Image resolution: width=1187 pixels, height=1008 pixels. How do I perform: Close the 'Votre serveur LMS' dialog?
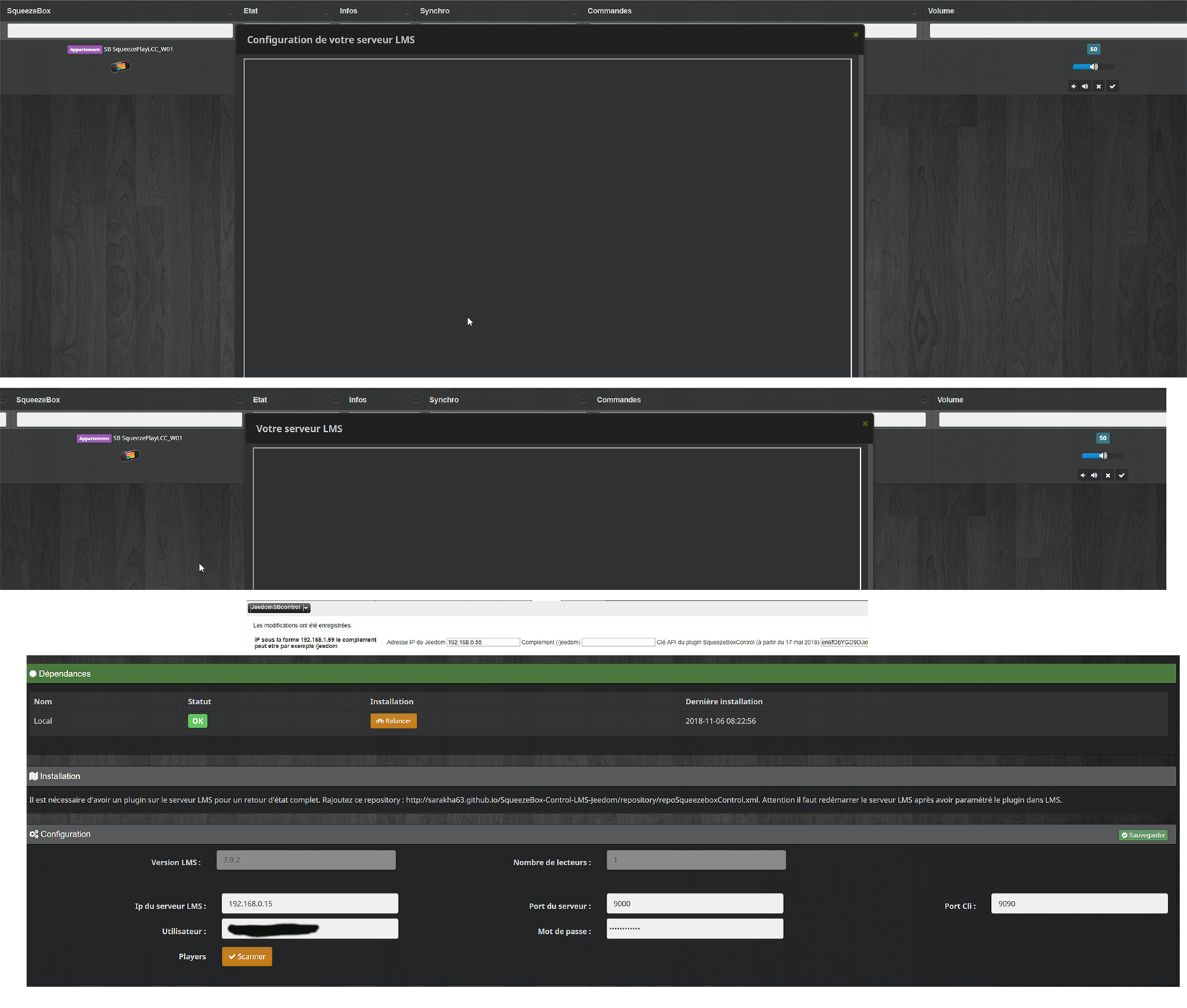click(x=865, y=423)
